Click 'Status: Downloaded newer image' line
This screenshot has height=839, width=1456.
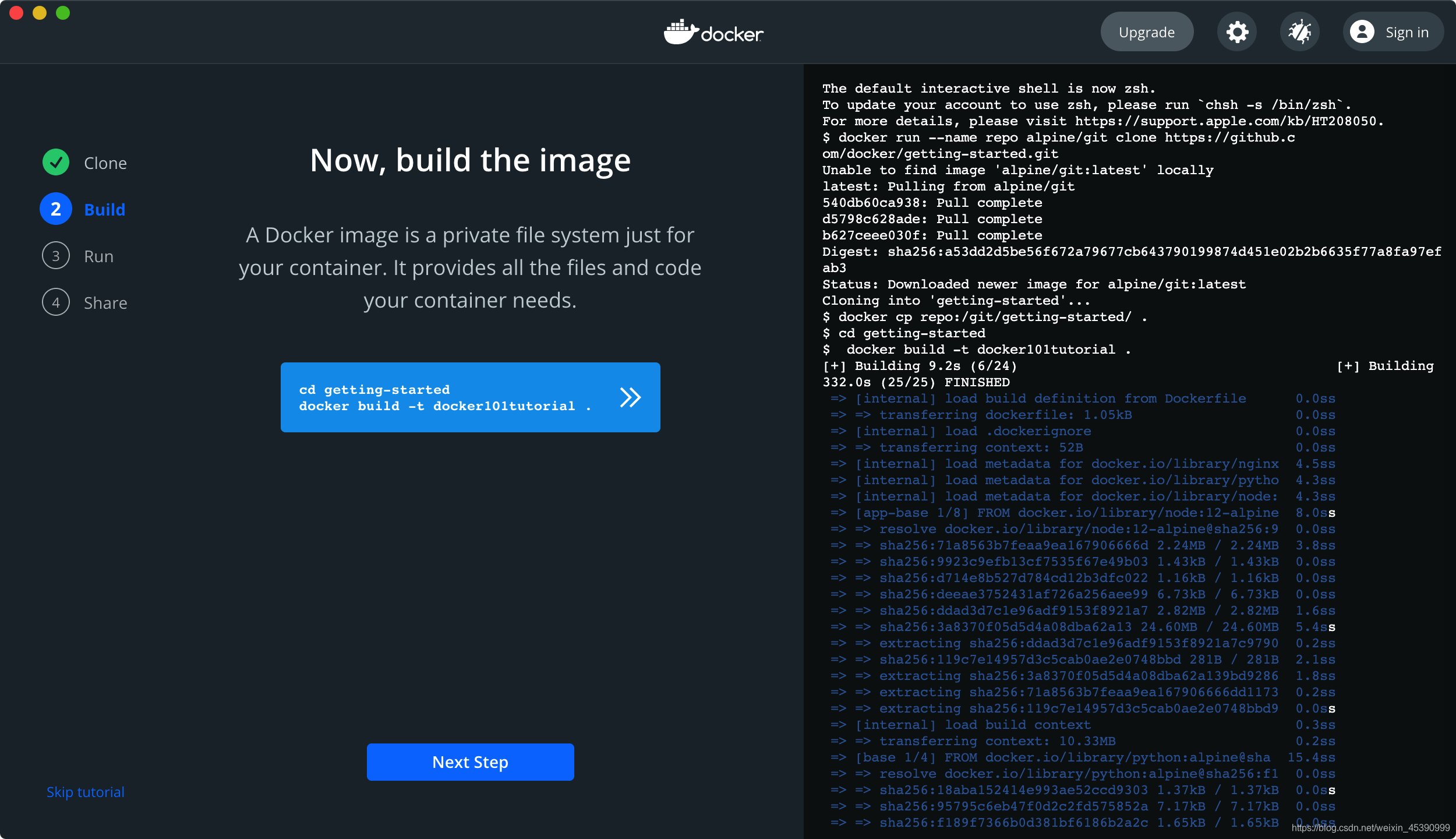tap(1034, 284)
